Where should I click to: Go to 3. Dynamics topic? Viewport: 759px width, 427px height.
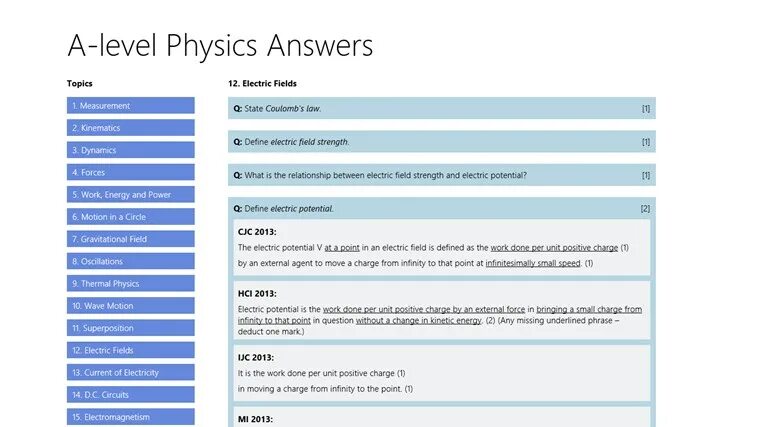(x=131, y=150)
